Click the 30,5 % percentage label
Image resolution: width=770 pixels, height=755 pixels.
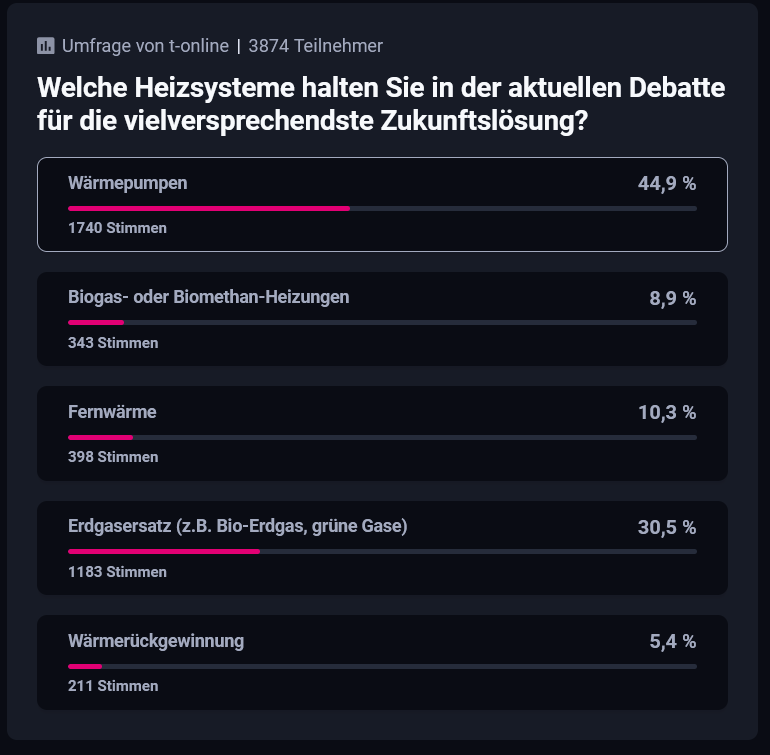(x=667, y=527)
